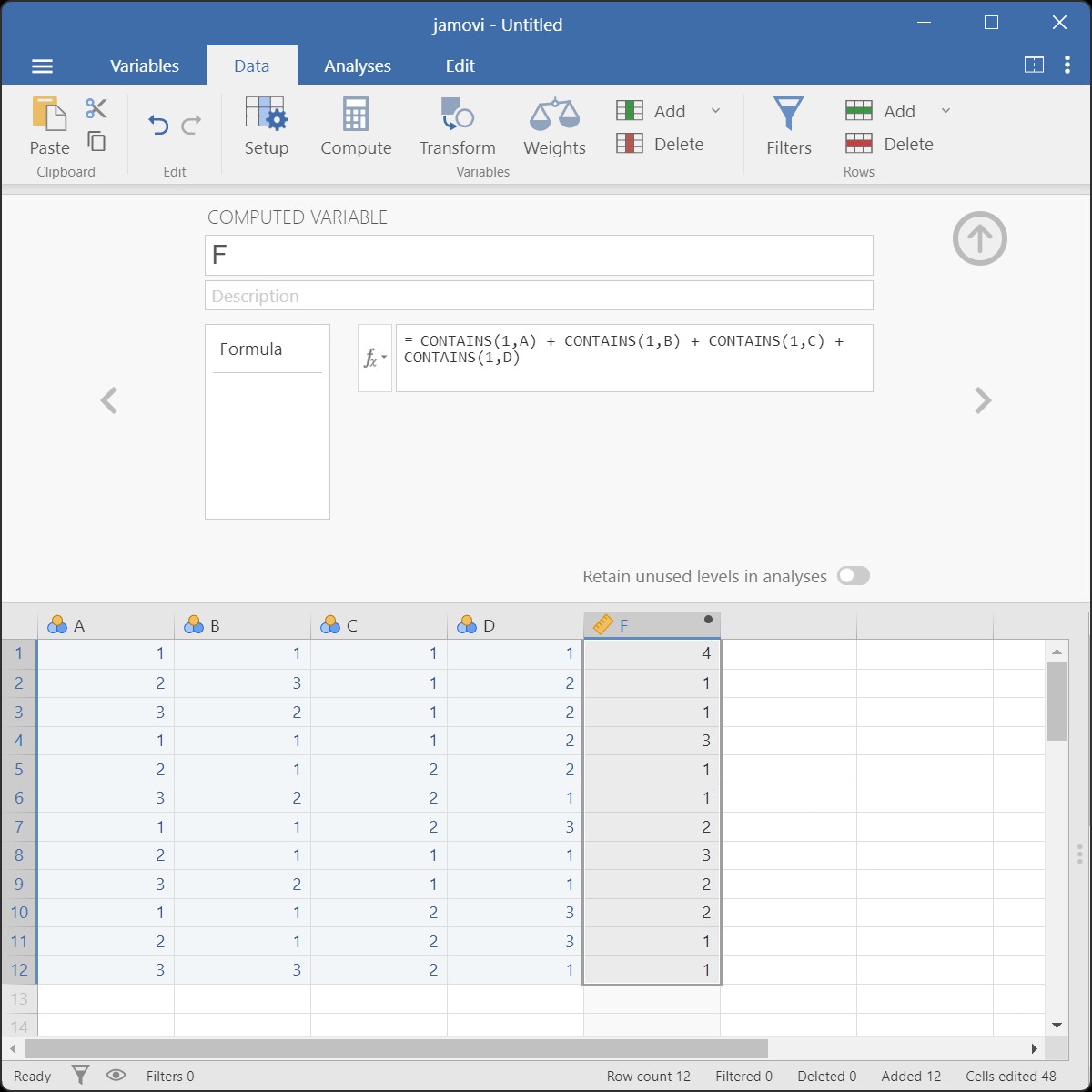Toggle Retain unused levels in analyses
This screenshot has height=1092, width=1092.
point(853,576)
